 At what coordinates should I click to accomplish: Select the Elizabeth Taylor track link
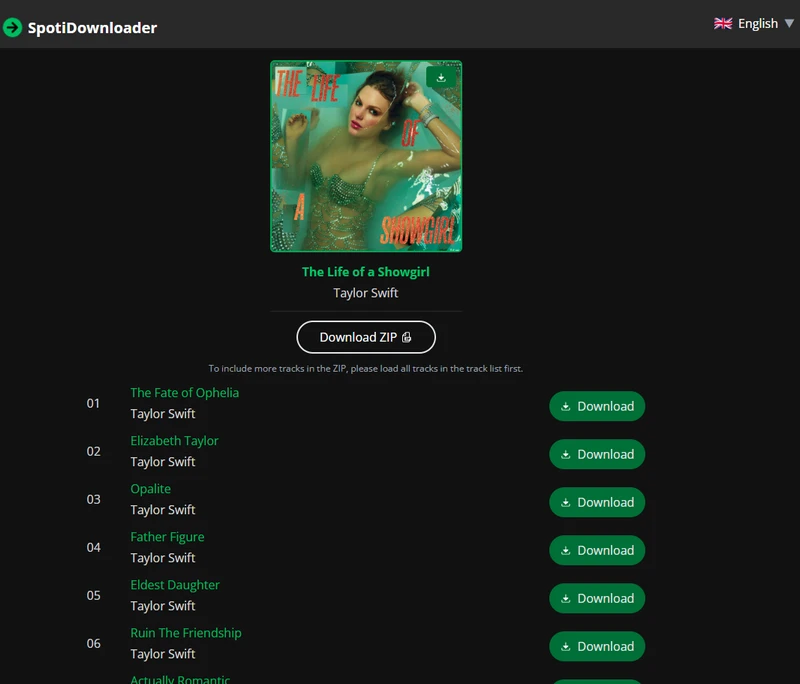click(174, 441)
